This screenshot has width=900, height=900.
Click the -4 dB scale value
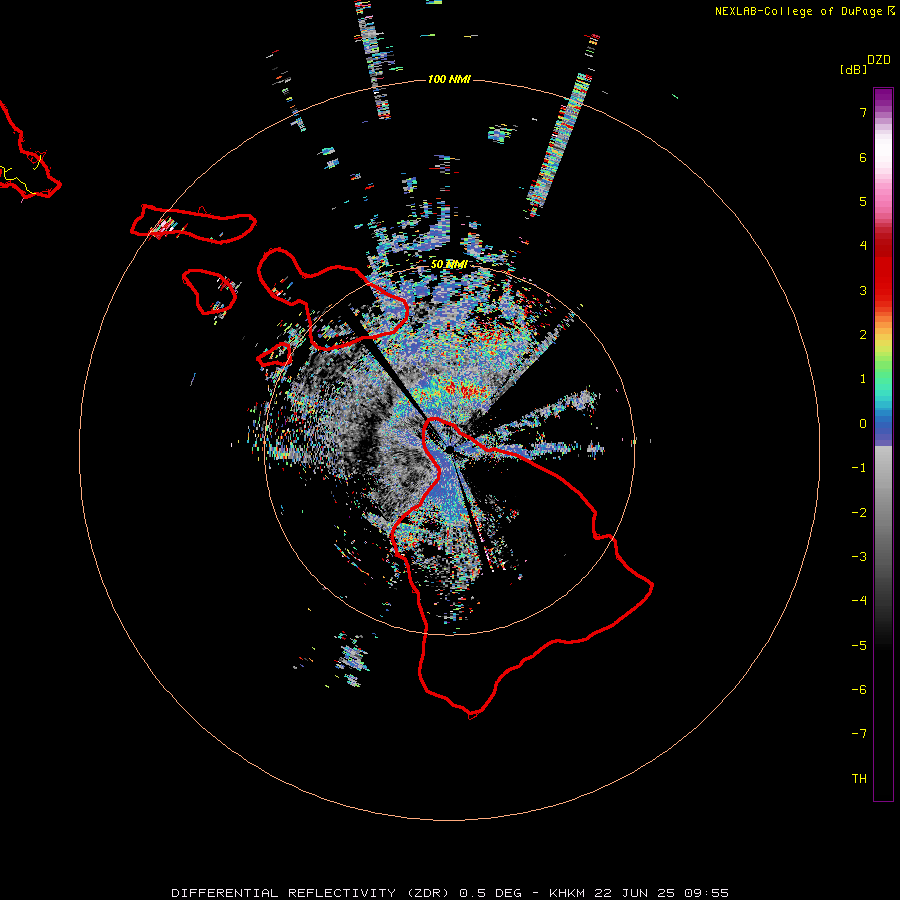click(x=859, y=601)
